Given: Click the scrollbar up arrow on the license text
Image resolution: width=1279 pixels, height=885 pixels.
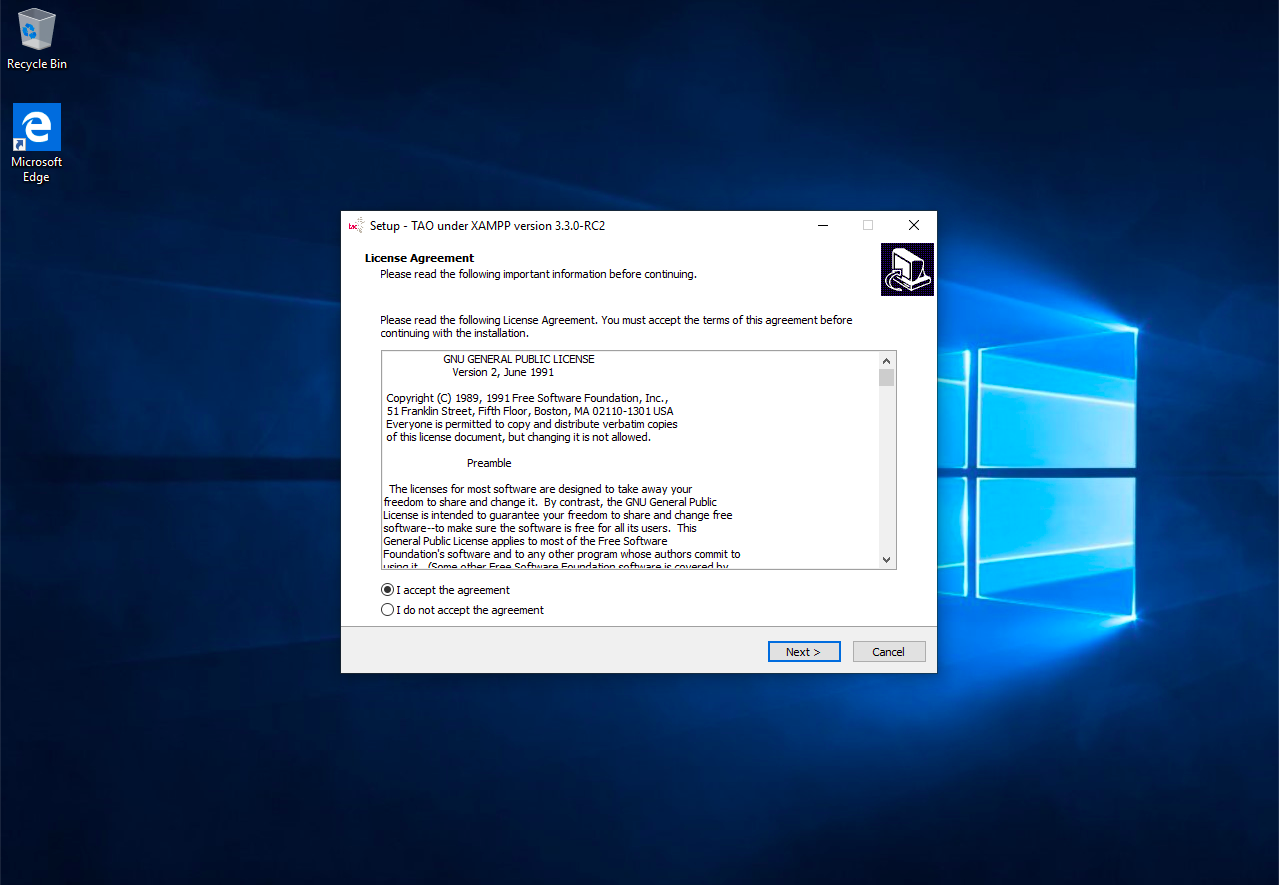Looking at the screenshot, I should point(885,359).
